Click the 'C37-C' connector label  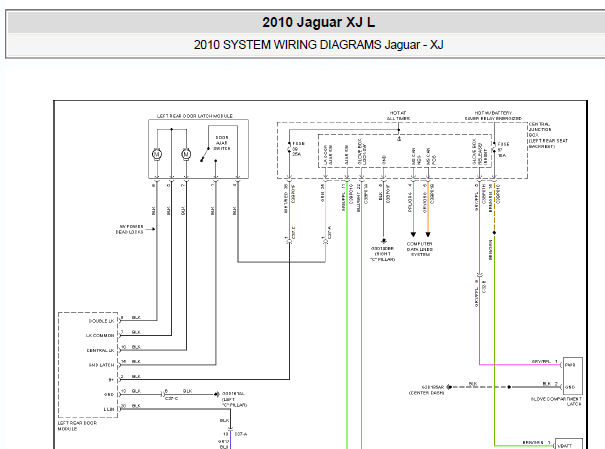pyautogui.click(x=171, y=399)
